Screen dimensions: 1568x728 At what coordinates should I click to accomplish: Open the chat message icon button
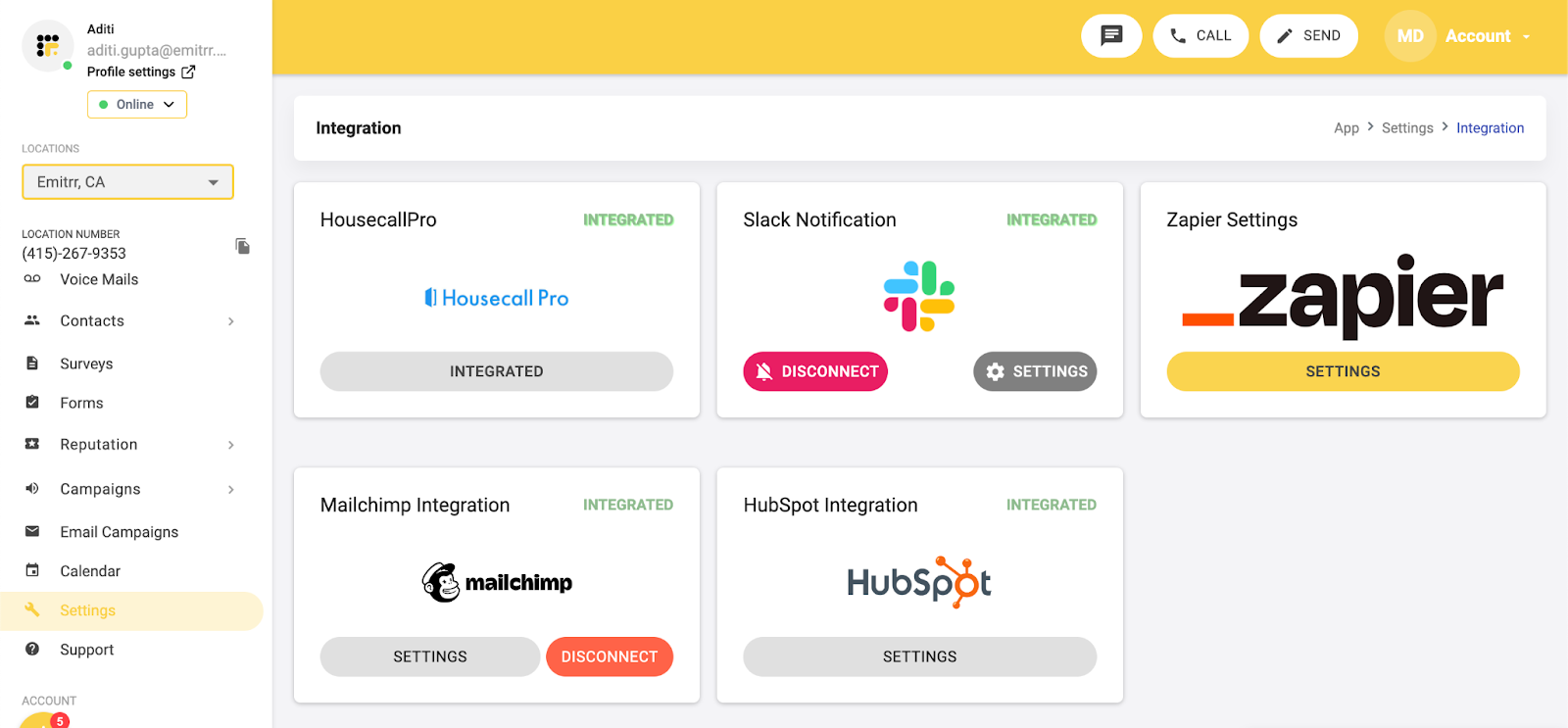coord(1111,36)
